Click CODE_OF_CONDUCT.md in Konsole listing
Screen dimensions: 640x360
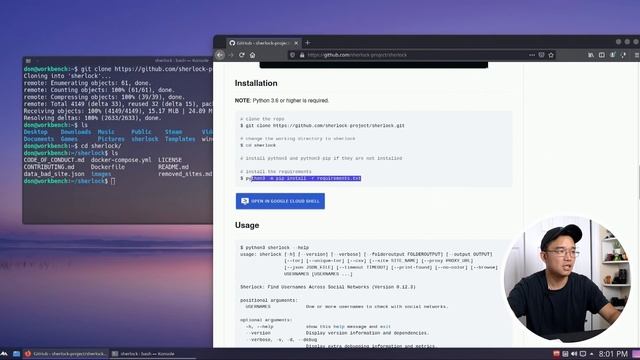tap(54, 160)
